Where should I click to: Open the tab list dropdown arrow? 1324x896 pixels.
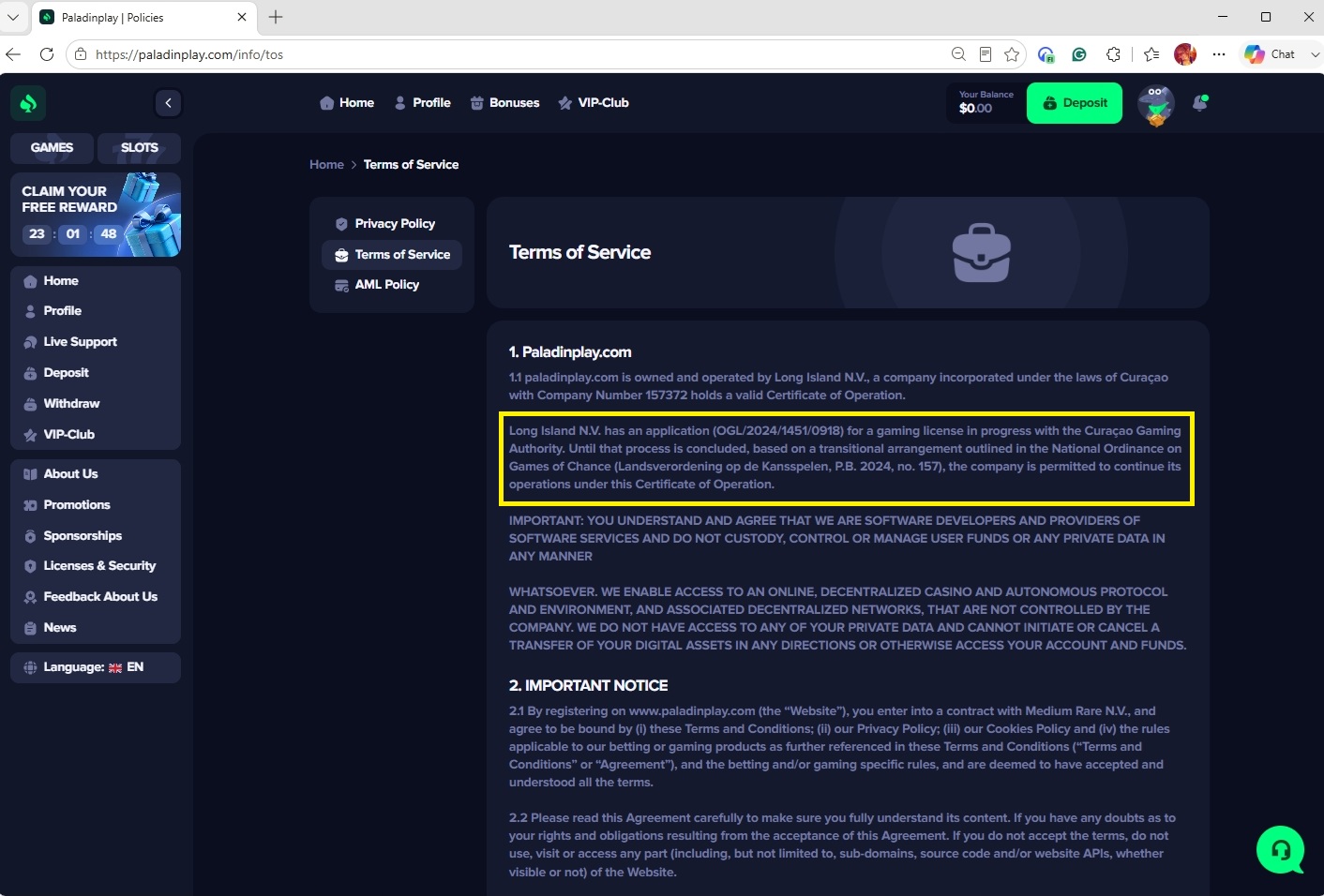point(13,17)
